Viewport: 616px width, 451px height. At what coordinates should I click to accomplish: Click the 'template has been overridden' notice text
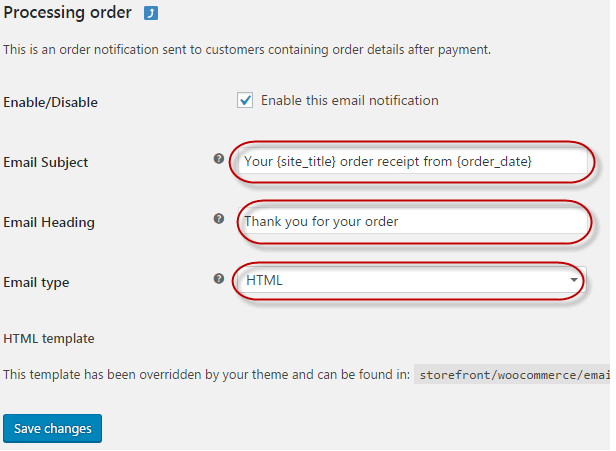click(x=207, y=374)
